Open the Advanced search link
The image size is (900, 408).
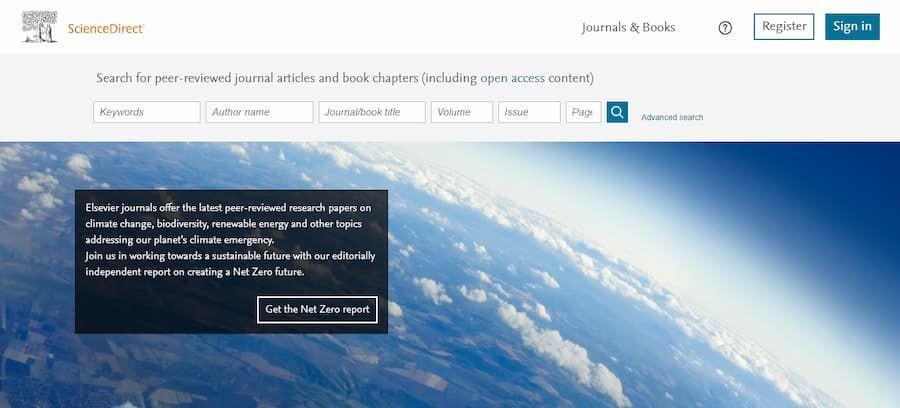[x=672, y=117]
